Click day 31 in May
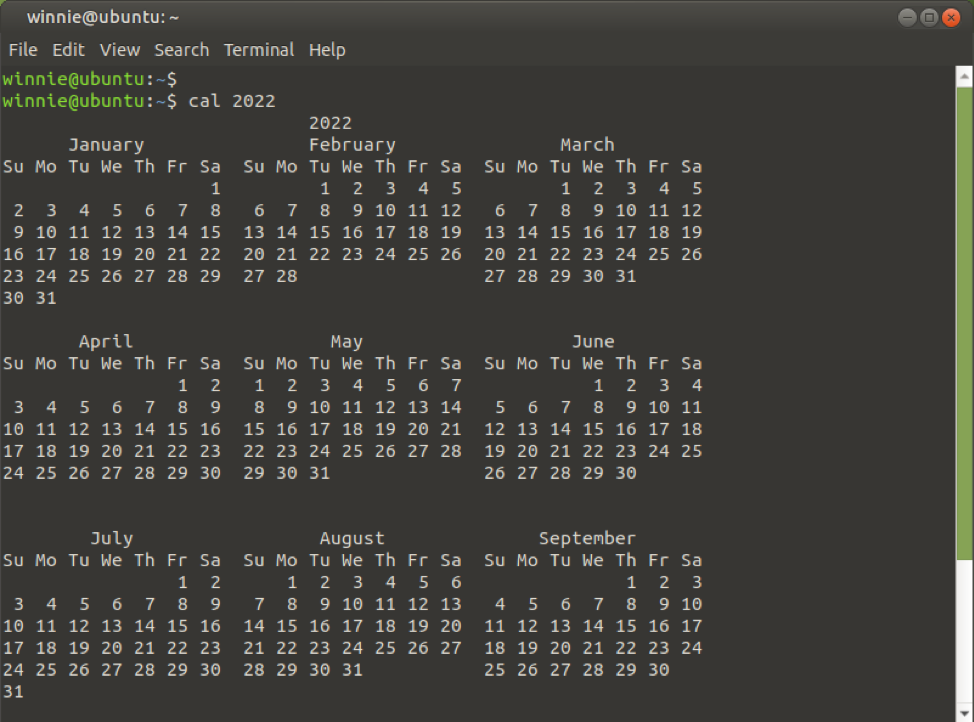 point(319,473)
